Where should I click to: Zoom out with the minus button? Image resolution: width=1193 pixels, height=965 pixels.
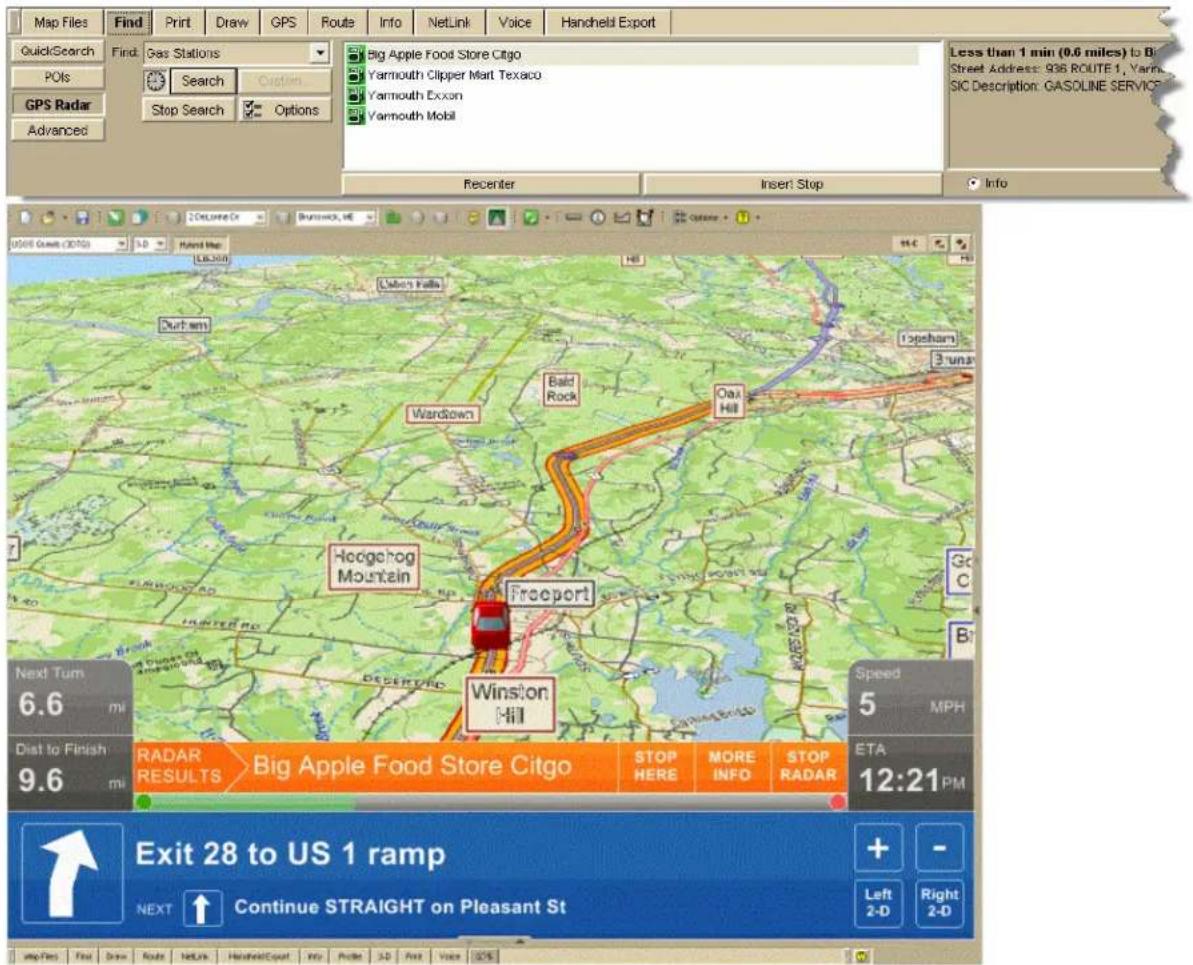(940, 847)
